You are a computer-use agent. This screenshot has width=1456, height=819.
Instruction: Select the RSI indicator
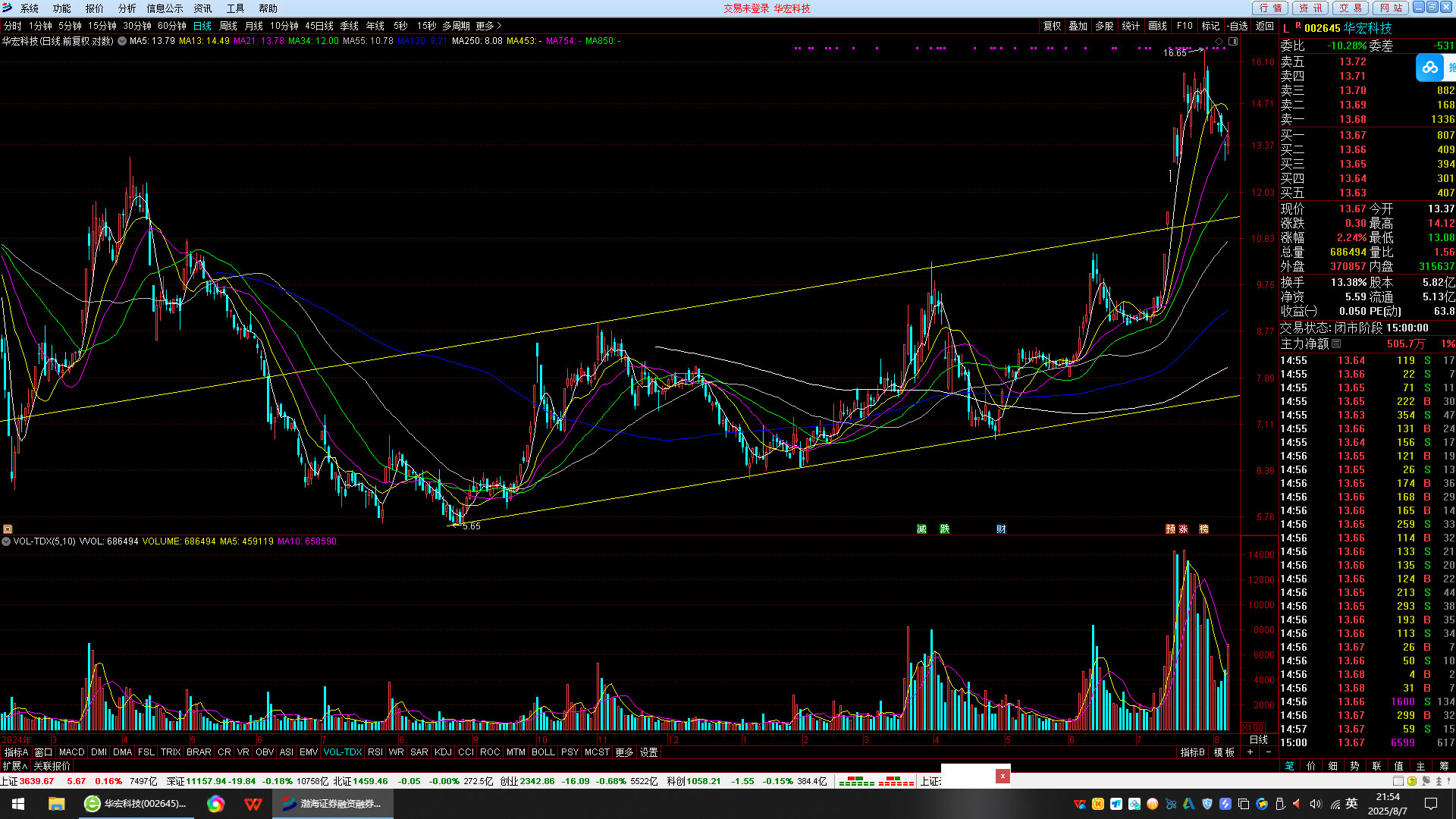pos(375,752)
